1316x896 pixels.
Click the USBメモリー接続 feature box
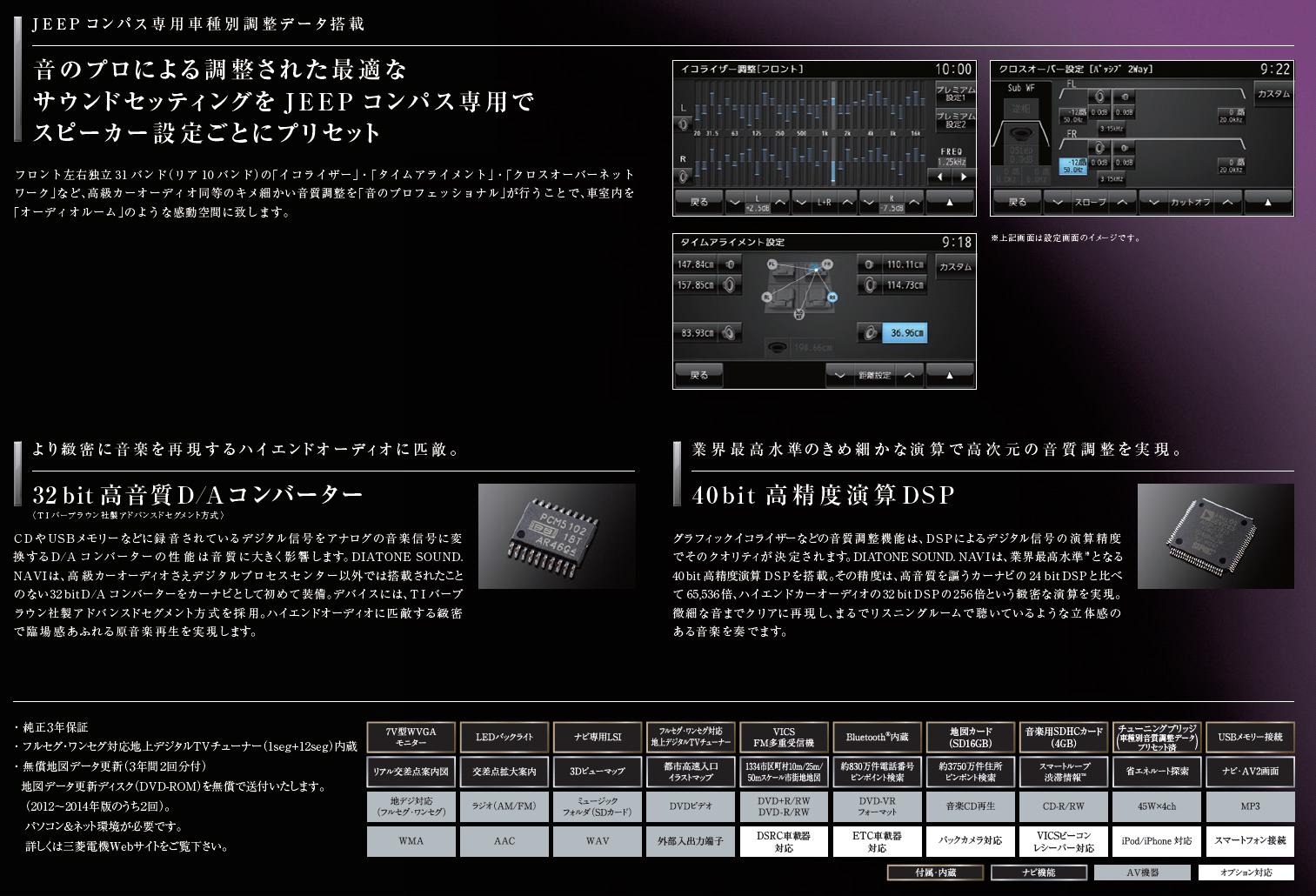click(1250, 738)
